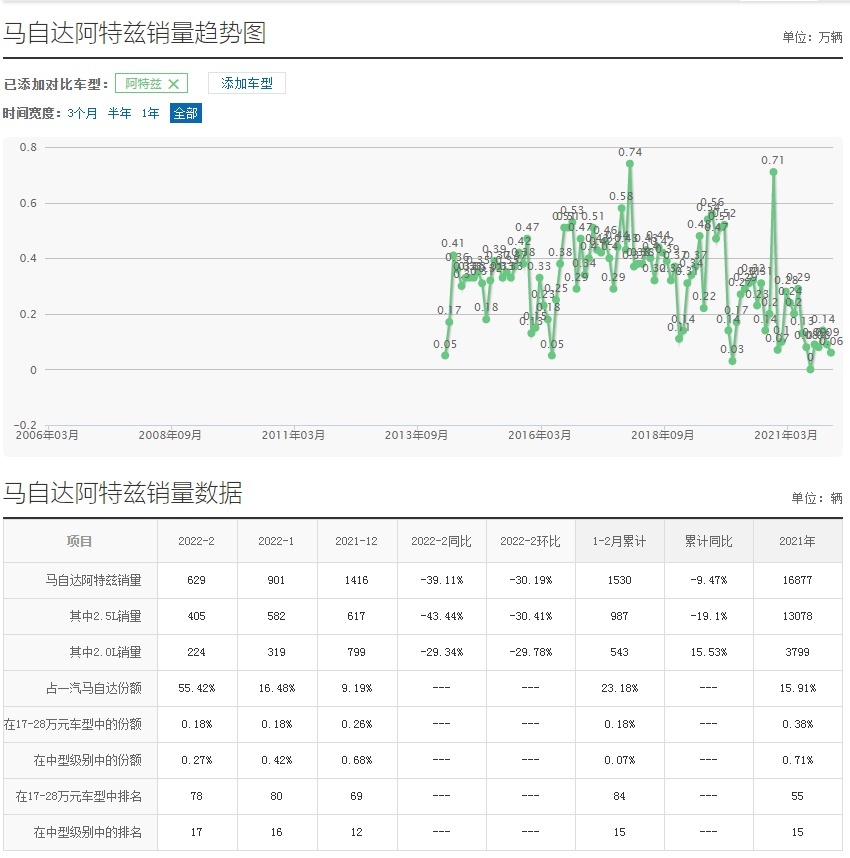Click cell value 55 in 2021年 column
The image size is (850, 858).
click(797, 796)
